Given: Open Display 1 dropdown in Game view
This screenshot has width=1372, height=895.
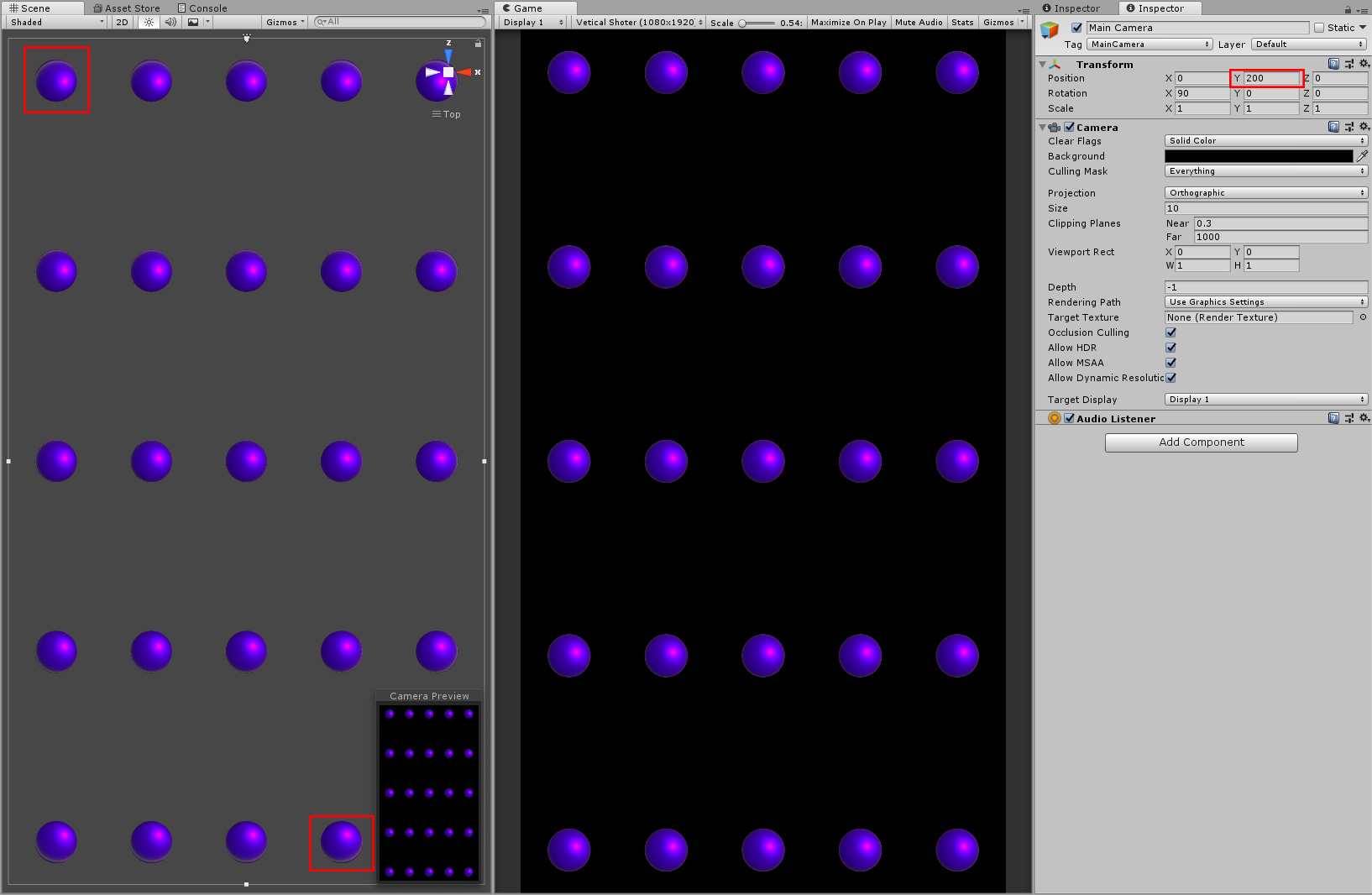Looking at the screenshot, I should [x=533, y=22].
